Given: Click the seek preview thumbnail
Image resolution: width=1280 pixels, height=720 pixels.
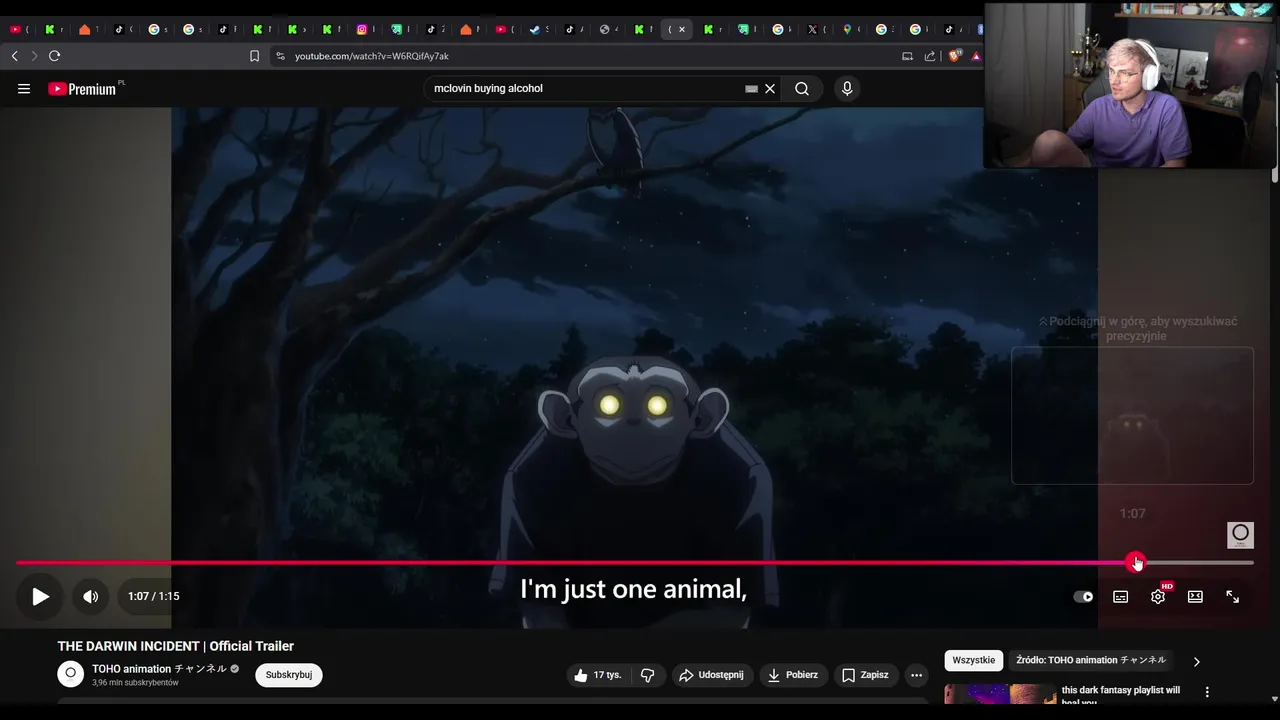Looking at the screenshot, I should pyautogui.click(x=1132, y=416).
